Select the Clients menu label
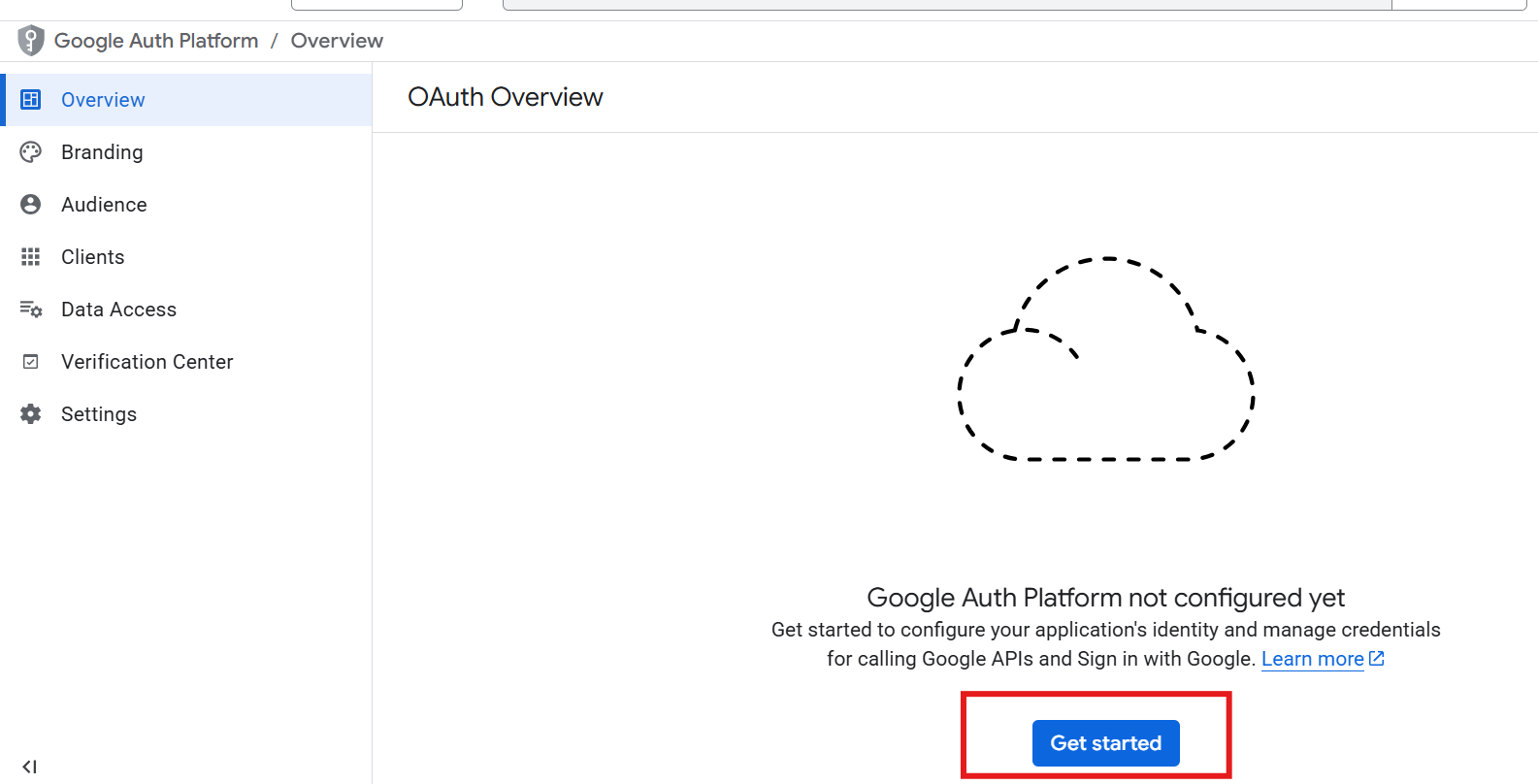The width and height of the screenshot is (1538, 784). tap(93, 257)
